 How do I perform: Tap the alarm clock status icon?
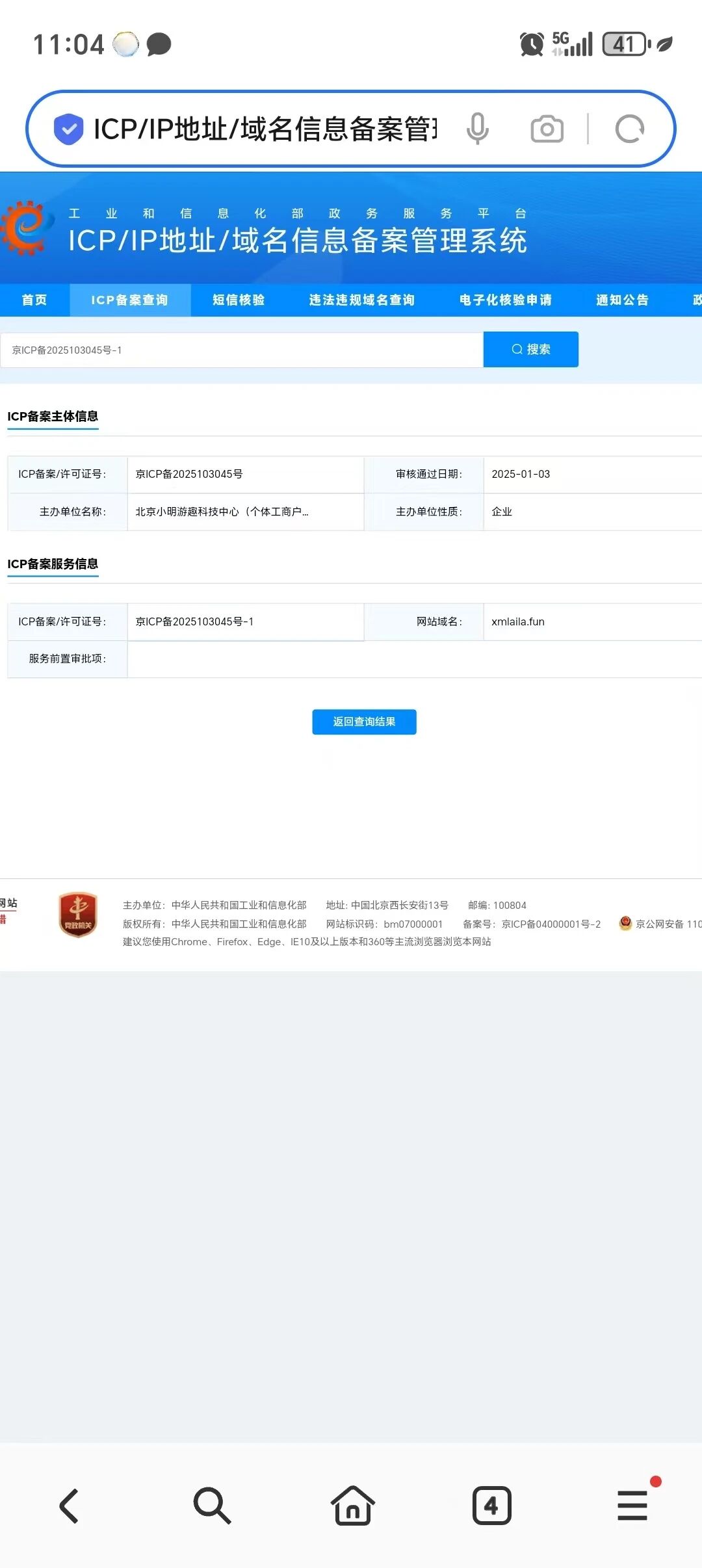tap(532, 44)
